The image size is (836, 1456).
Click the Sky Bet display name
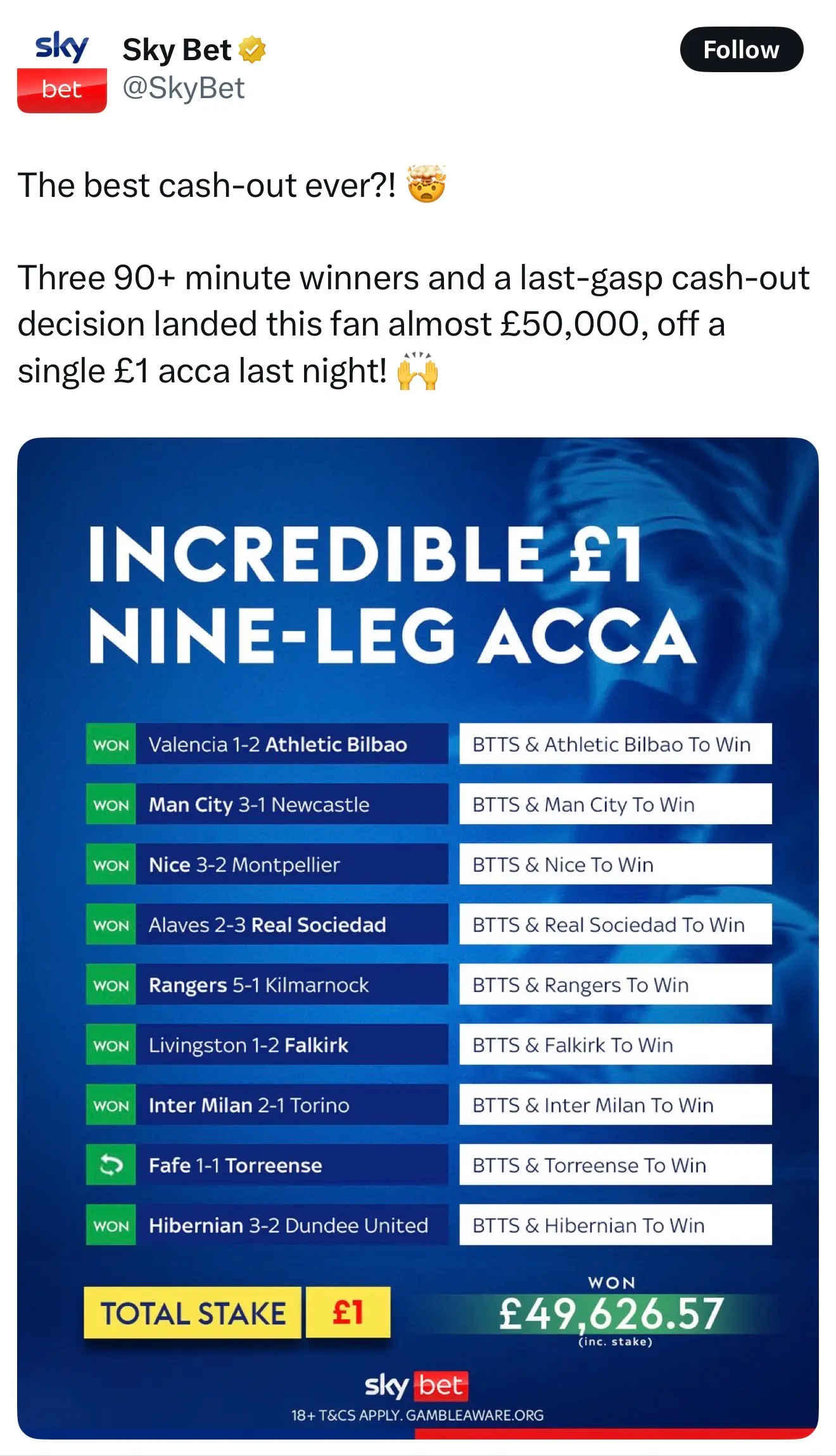(x=177, y=49)
